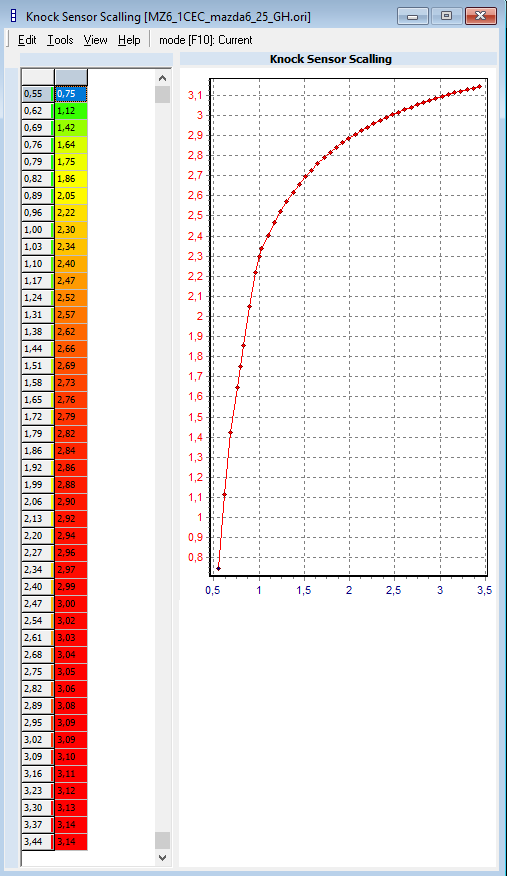
Task: Select the green cell with value 1,12
Action: (71, 111)
